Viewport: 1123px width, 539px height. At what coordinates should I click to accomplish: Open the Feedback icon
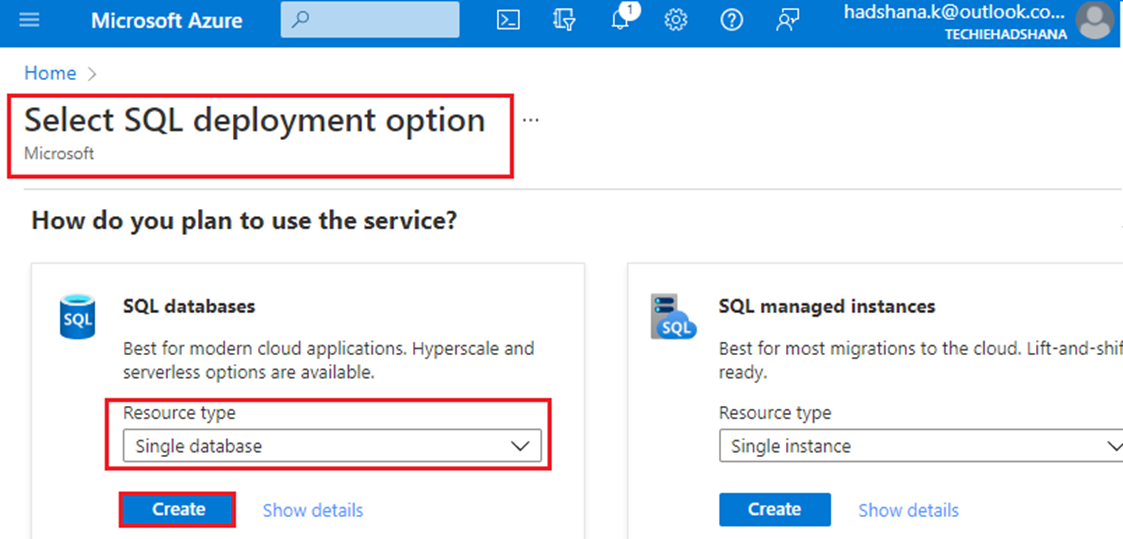click(787, 21)
